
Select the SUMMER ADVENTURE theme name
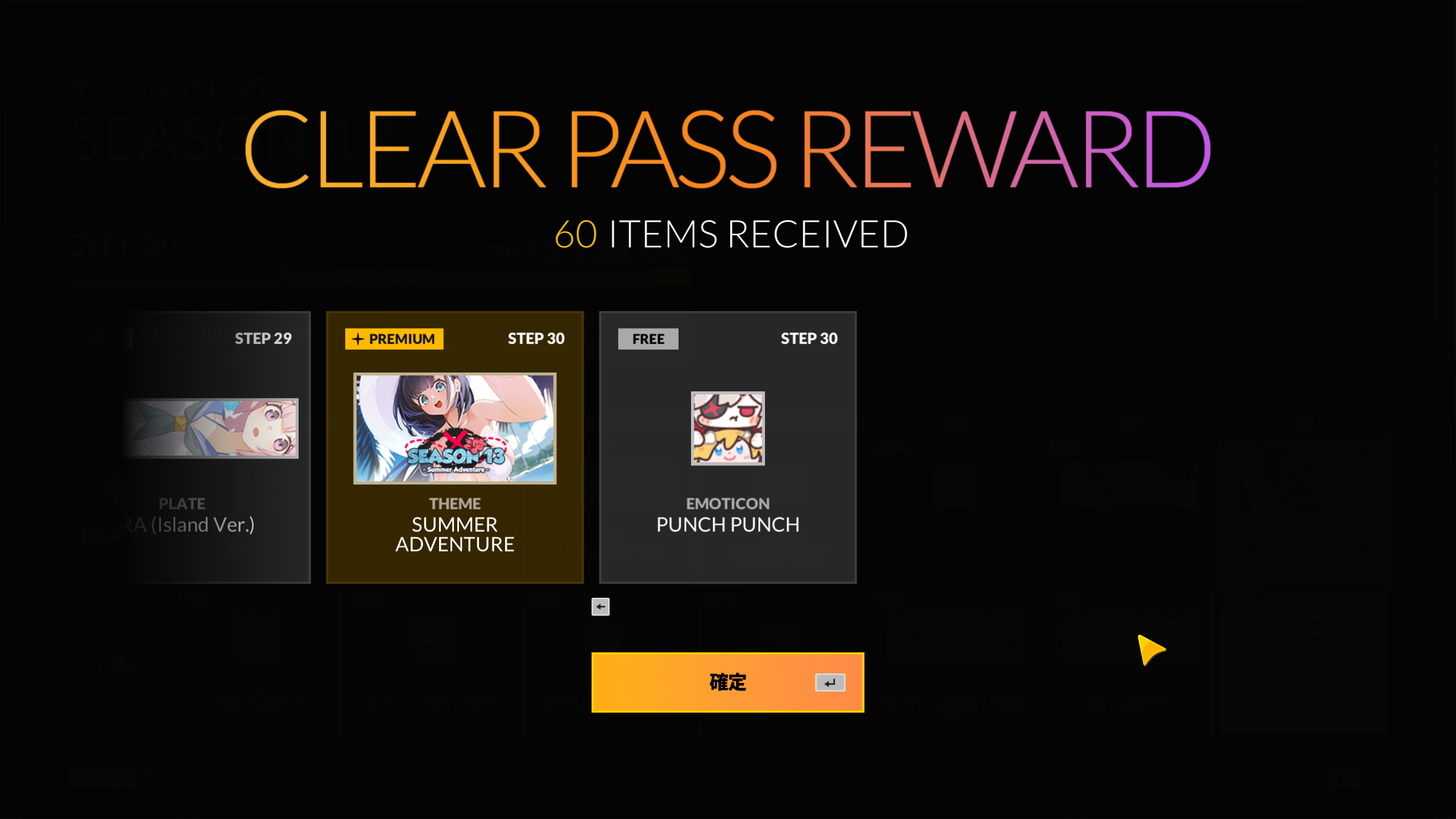[x=454, y=535]
